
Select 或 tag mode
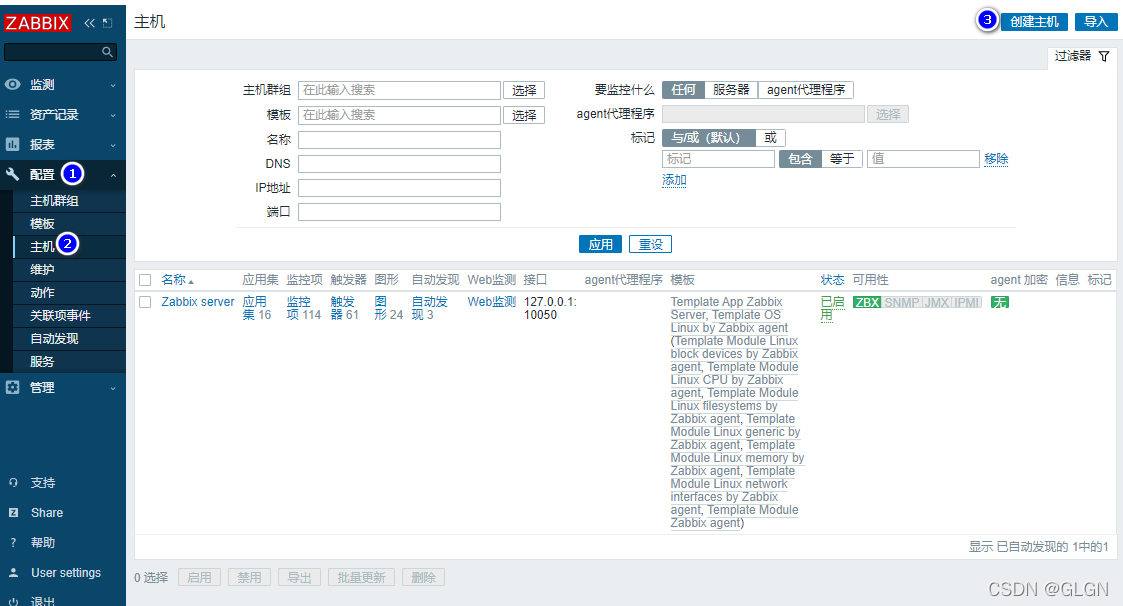coord(771,138)
